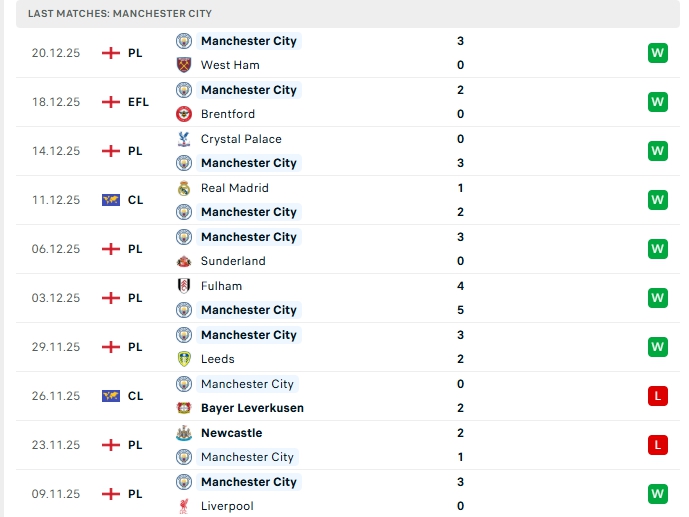Click the Liverpool club crest
This screenshot has height=517, width=689.
coord(184,506)
